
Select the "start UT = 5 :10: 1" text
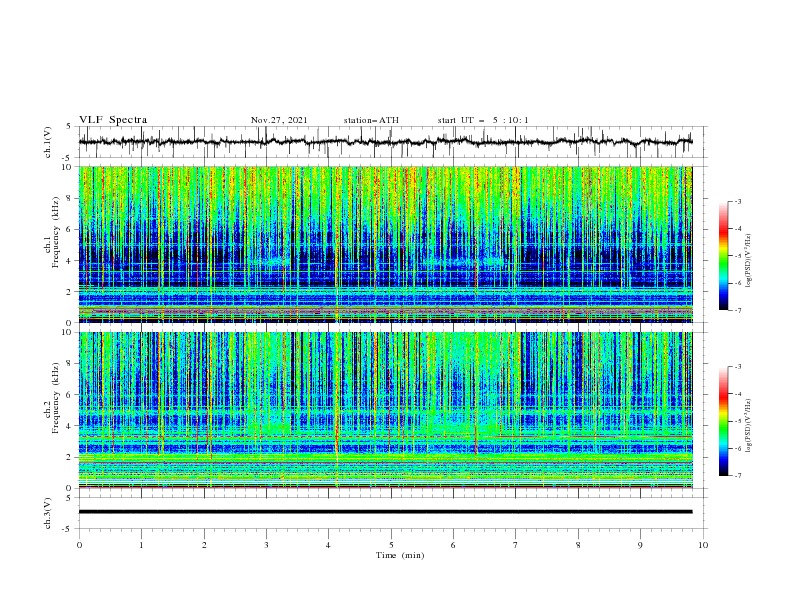point(483,120)
